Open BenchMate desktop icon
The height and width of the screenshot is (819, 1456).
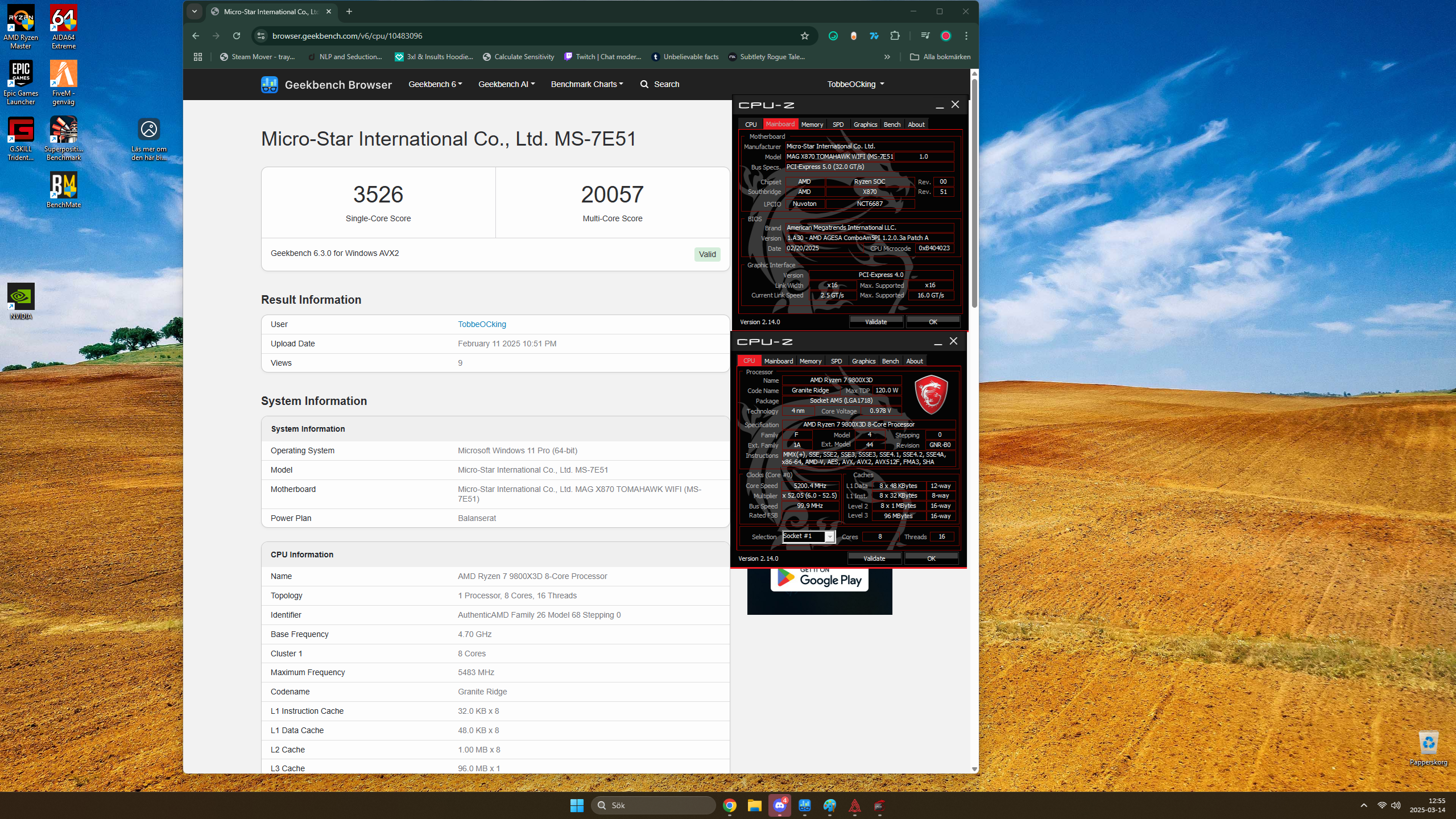click(x=64, y=190)
